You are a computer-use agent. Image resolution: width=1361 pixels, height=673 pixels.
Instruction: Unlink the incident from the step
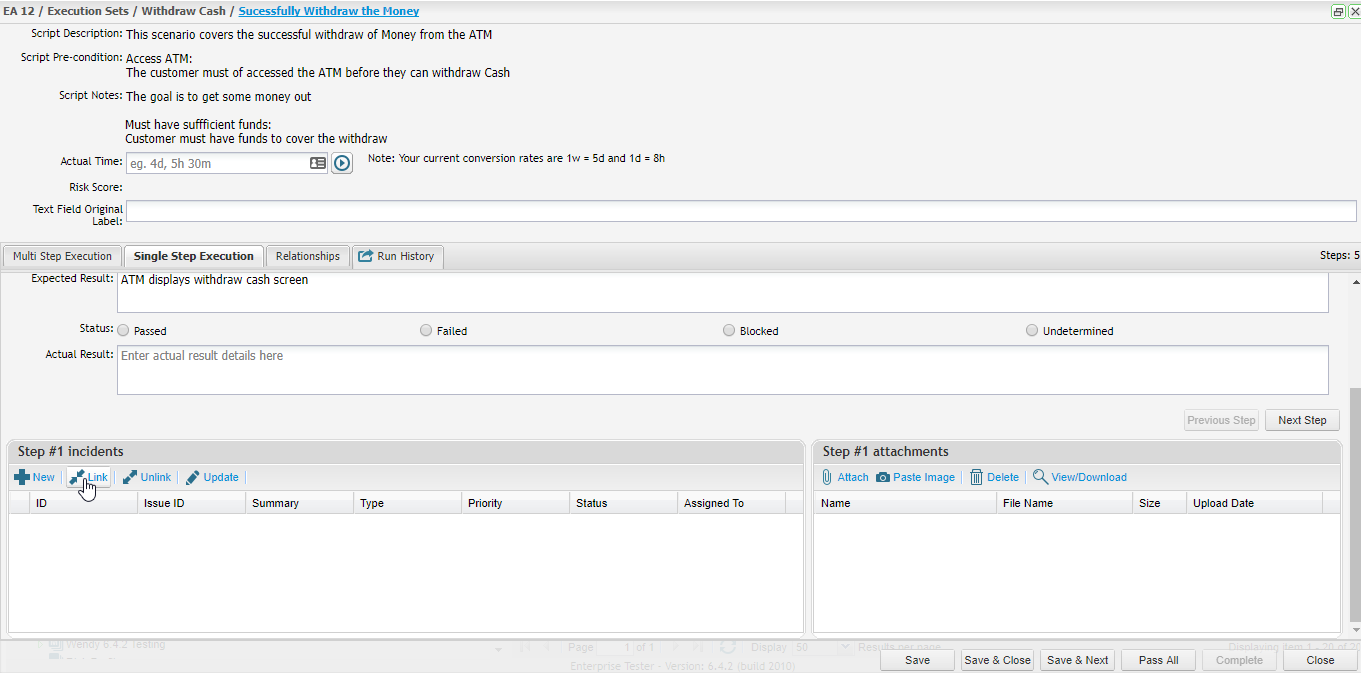tap(147, 477)
